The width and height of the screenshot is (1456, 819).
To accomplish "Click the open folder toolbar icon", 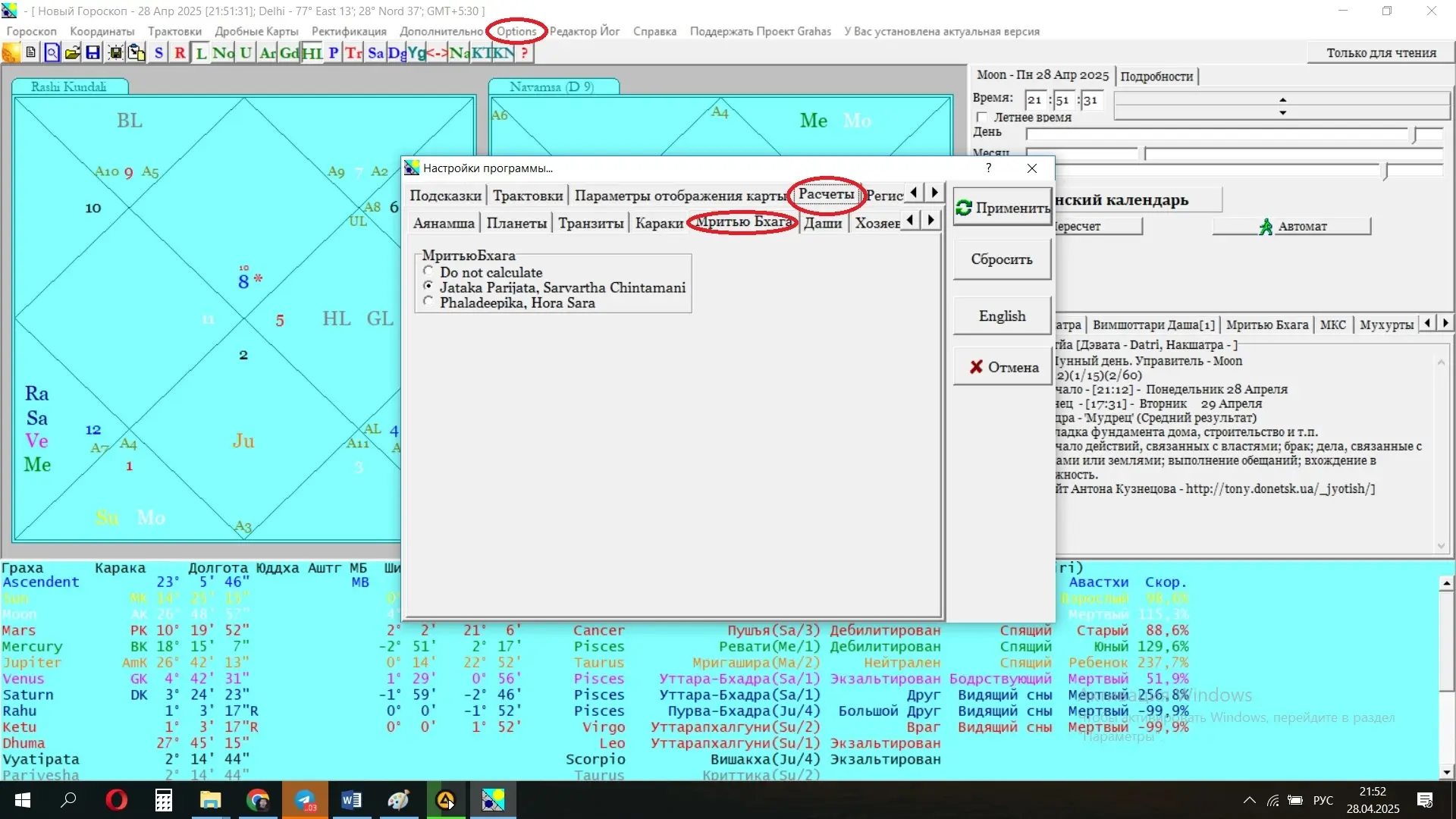I will [x=72, y=53].
